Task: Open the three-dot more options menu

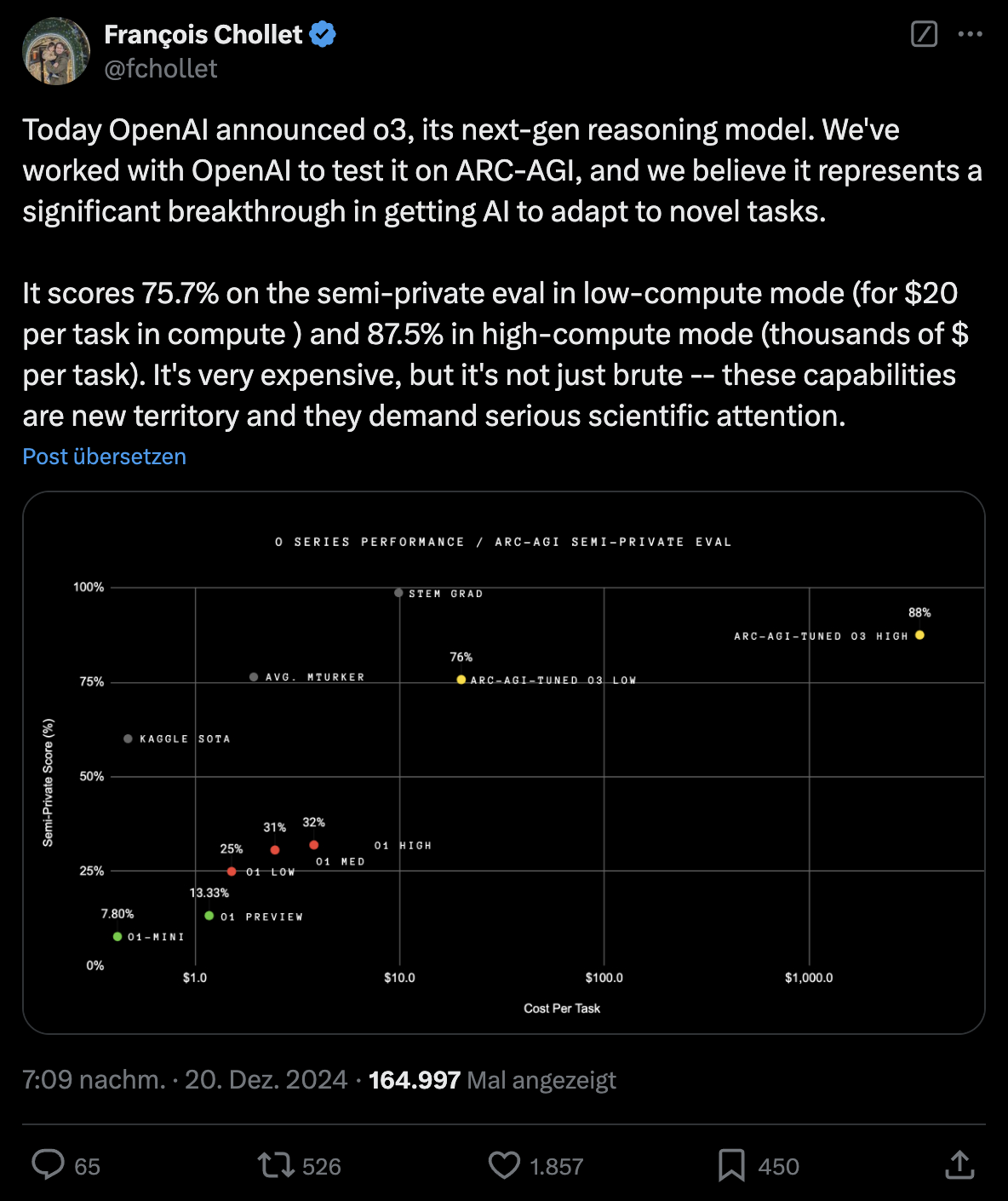Action: (970, 34)
